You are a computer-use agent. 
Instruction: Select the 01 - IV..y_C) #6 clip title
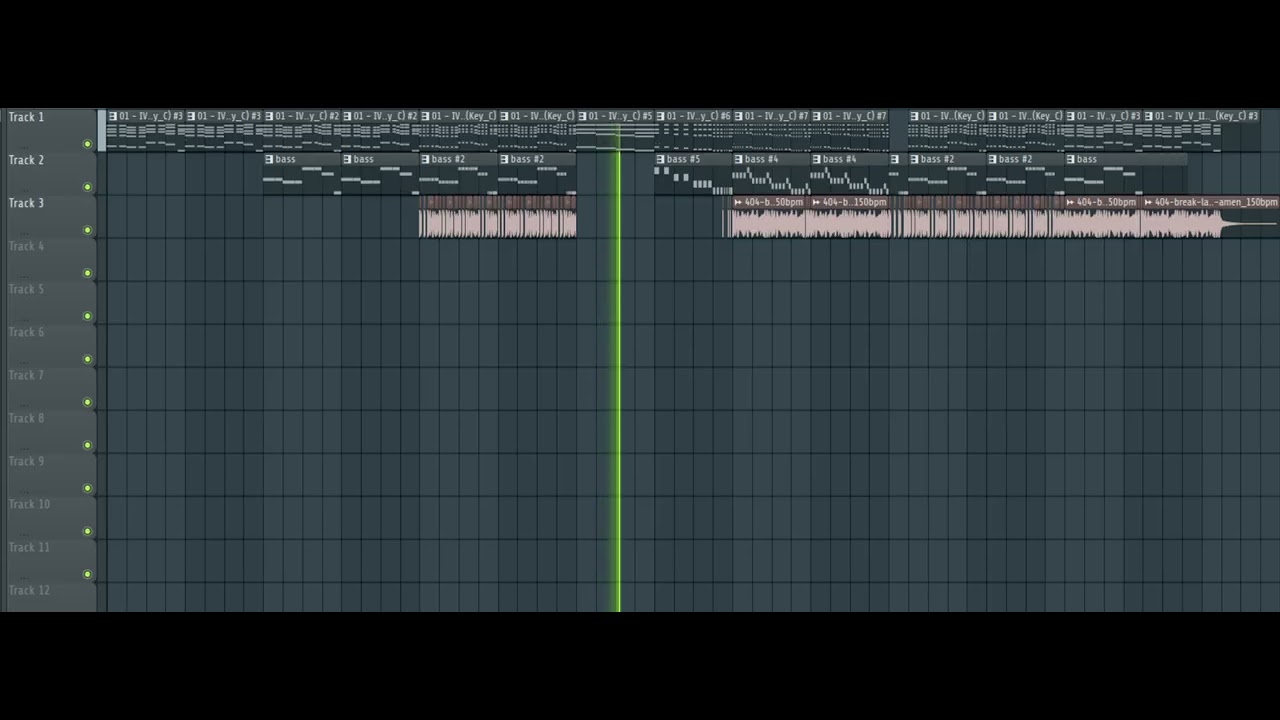point(698,116)
